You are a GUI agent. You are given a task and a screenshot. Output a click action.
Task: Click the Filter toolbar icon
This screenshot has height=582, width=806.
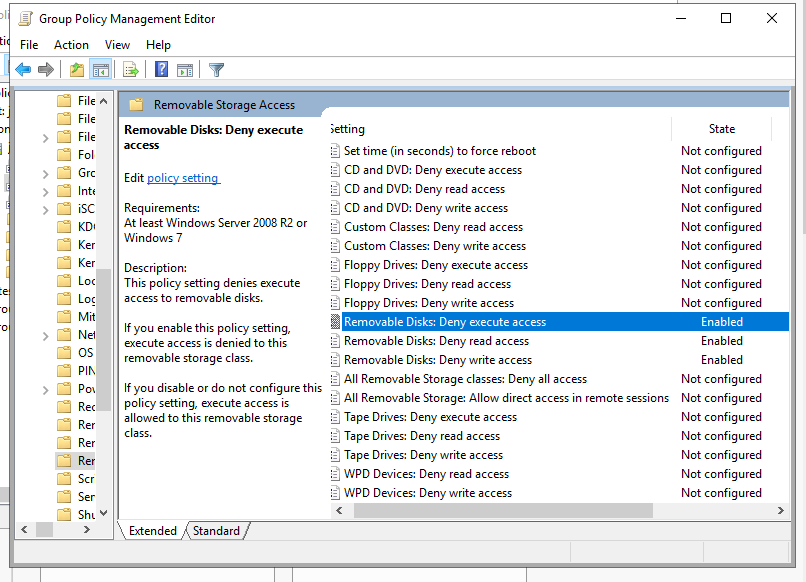click(216, 69)
